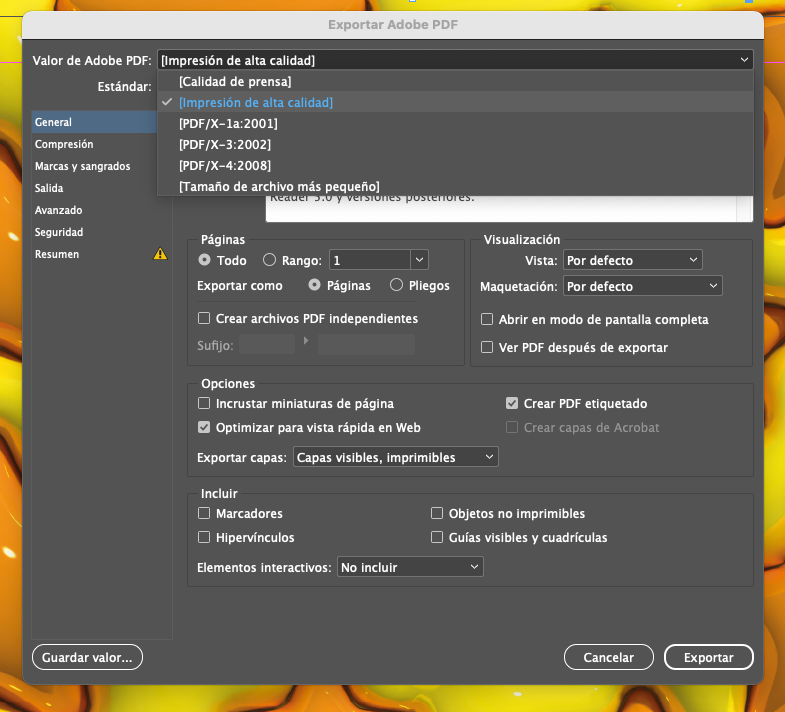The image size is (785, 712).
Task: Click the Exportar button
Action: [708, 657]
